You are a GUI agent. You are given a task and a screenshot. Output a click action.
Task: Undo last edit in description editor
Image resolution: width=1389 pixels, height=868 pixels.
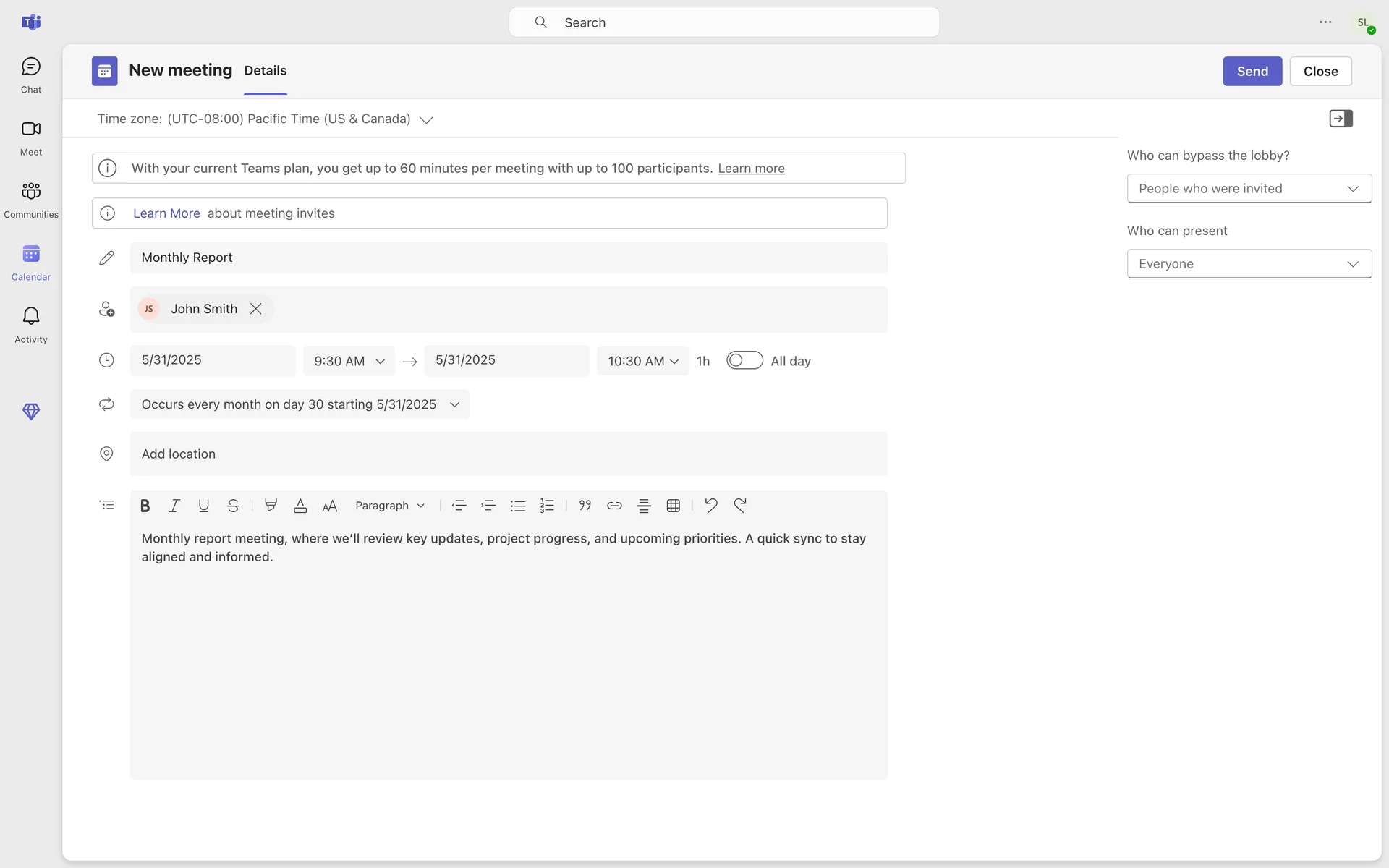(710, 506)
